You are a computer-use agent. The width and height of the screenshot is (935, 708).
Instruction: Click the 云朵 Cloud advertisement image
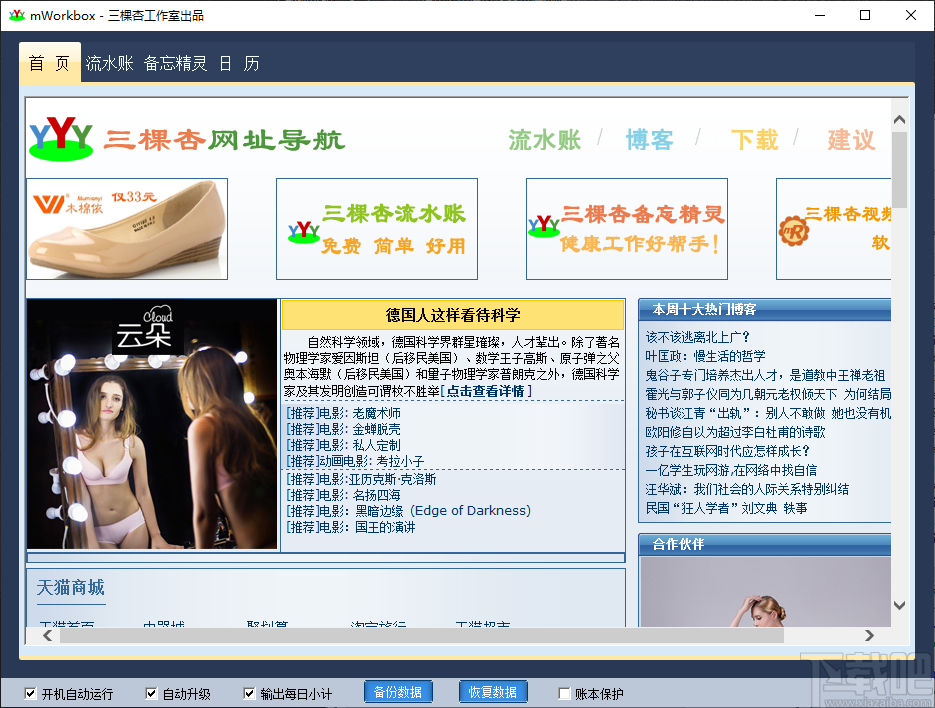pos(152,424)
